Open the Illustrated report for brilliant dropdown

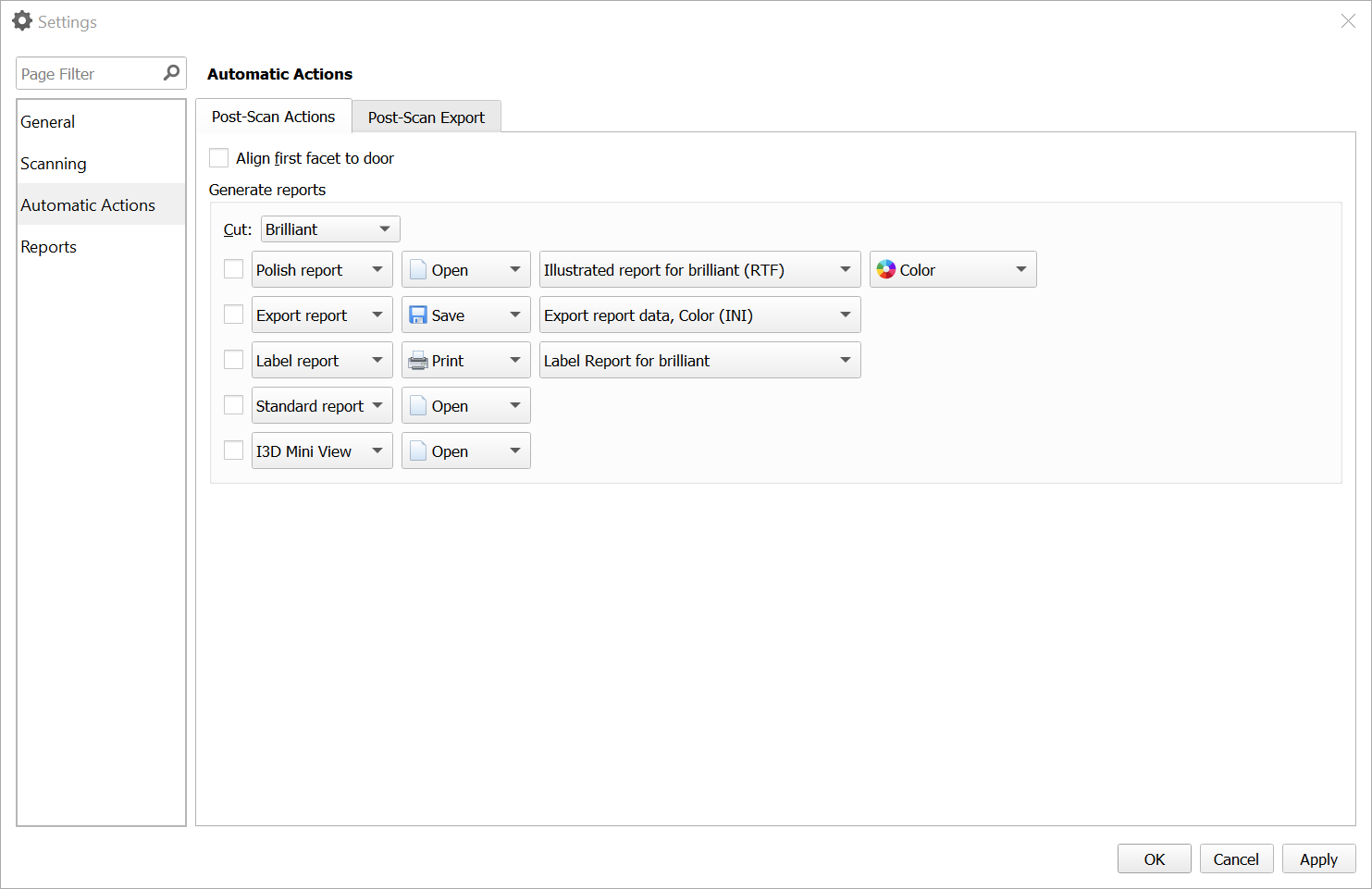pyautogui.click(x=698, y=269)
